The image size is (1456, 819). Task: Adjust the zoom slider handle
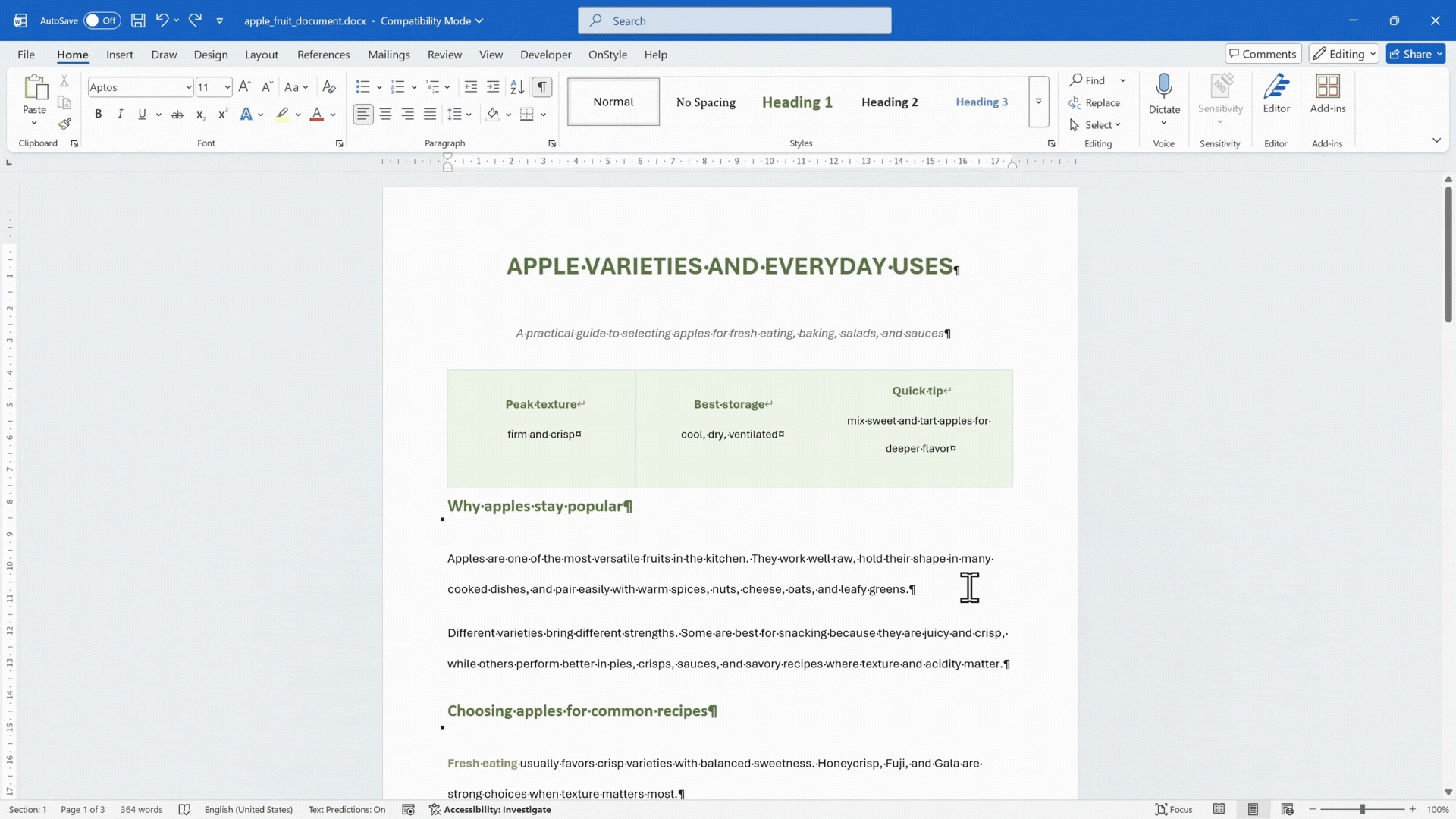(x=1363, y=810)
